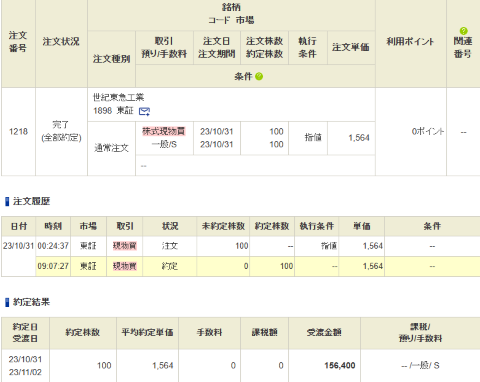The width and height of the screenshot is (480, 382).
Task: Click the stock code 1898
Action: pos(102,111)
